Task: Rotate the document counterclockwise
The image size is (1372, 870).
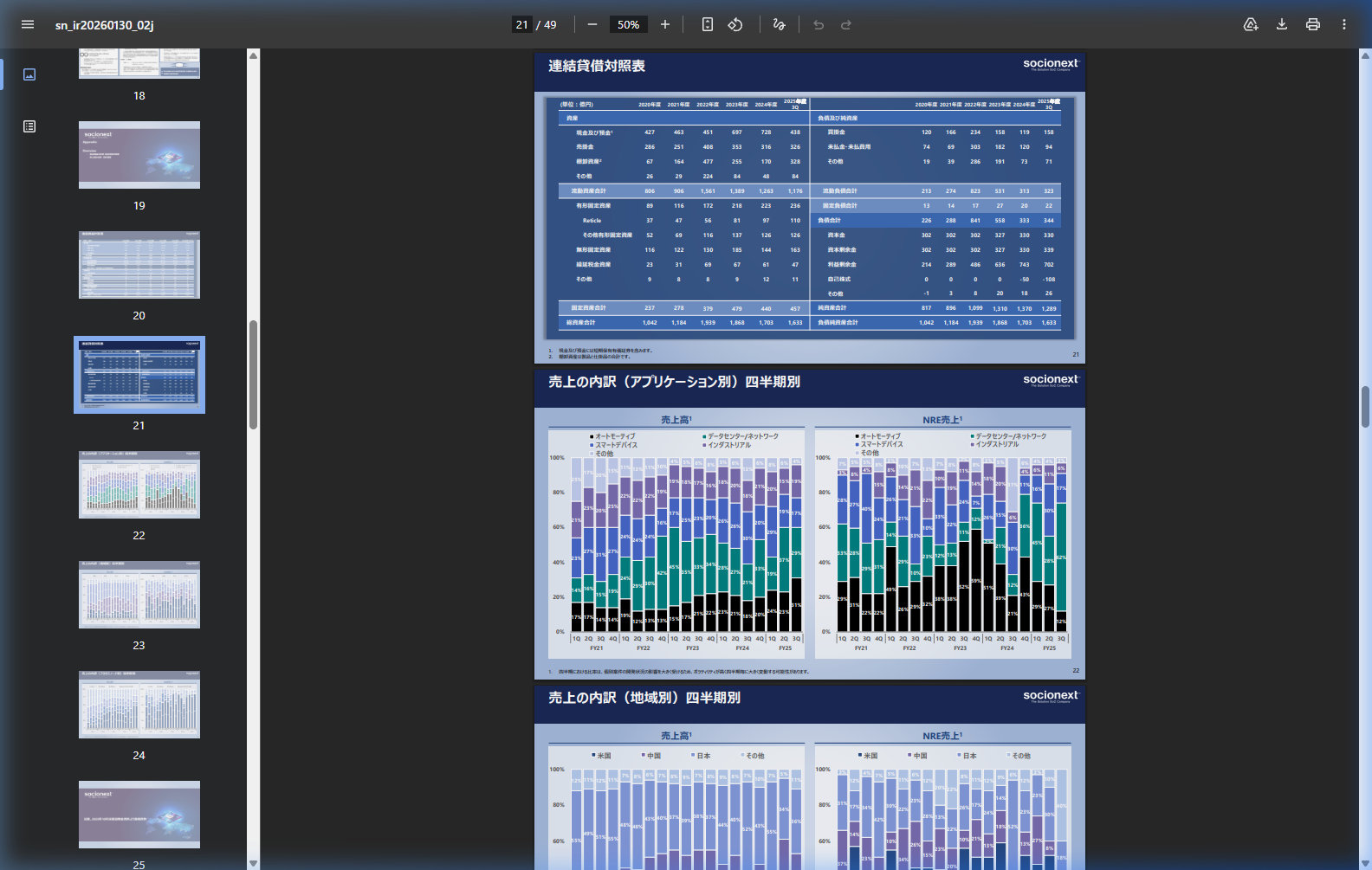Action: point(735,24)
